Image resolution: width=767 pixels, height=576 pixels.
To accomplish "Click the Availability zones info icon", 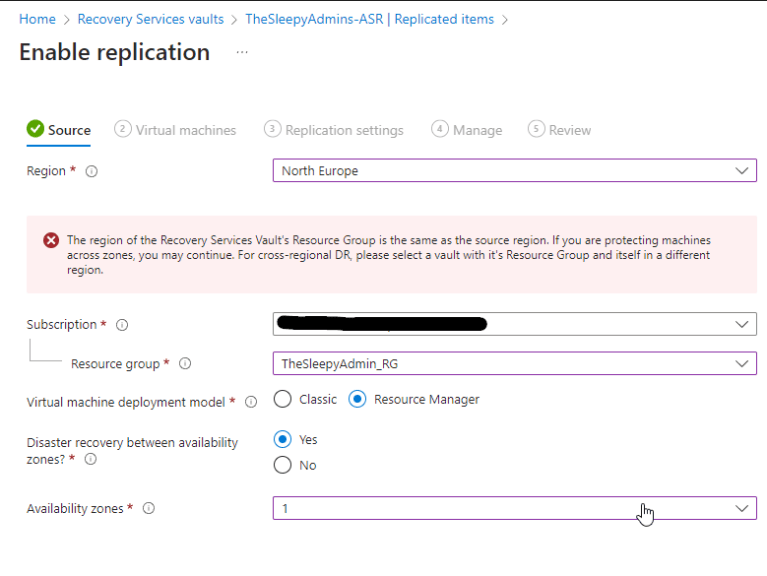I will [149, 509].
